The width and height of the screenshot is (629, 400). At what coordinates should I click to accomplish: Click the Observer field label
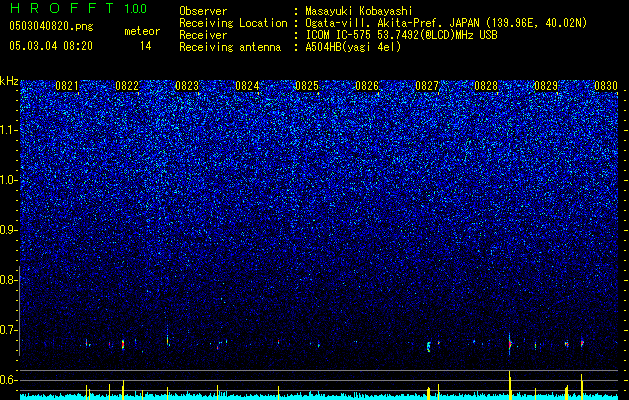coord(203,11)
